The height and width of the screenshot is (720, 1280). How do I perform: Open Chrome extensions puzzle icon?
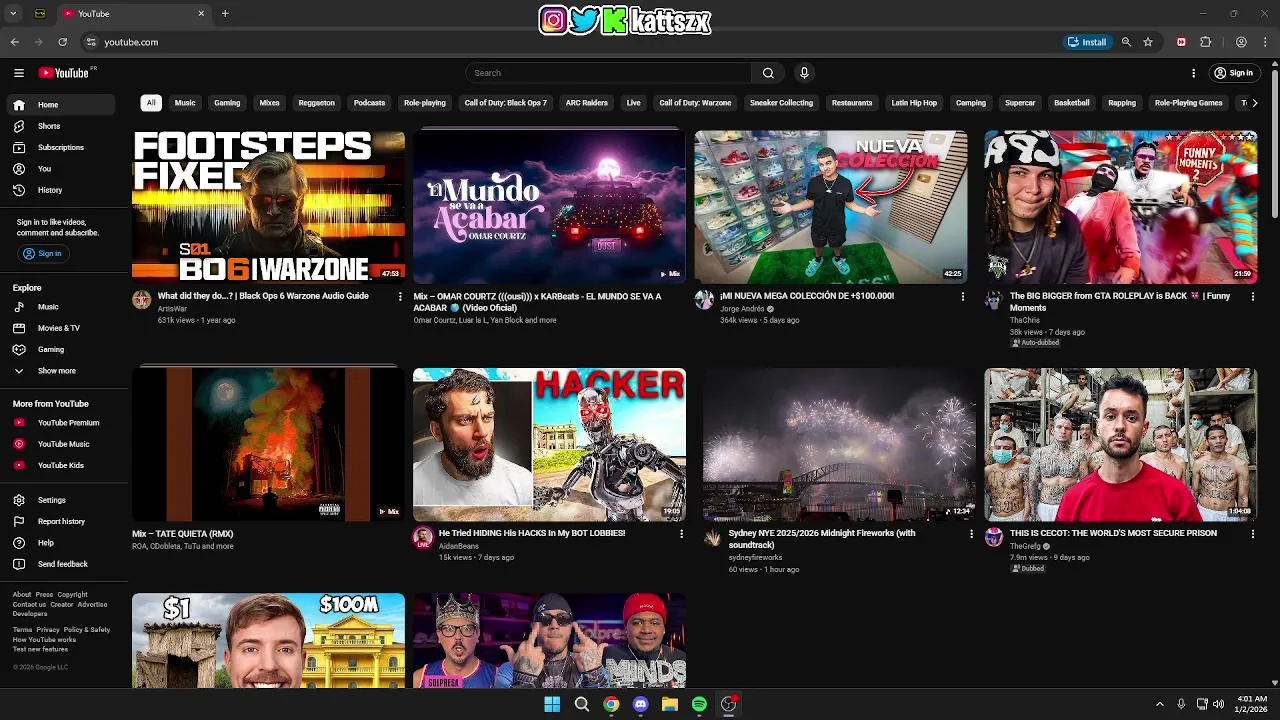[x=1205, y=42]
